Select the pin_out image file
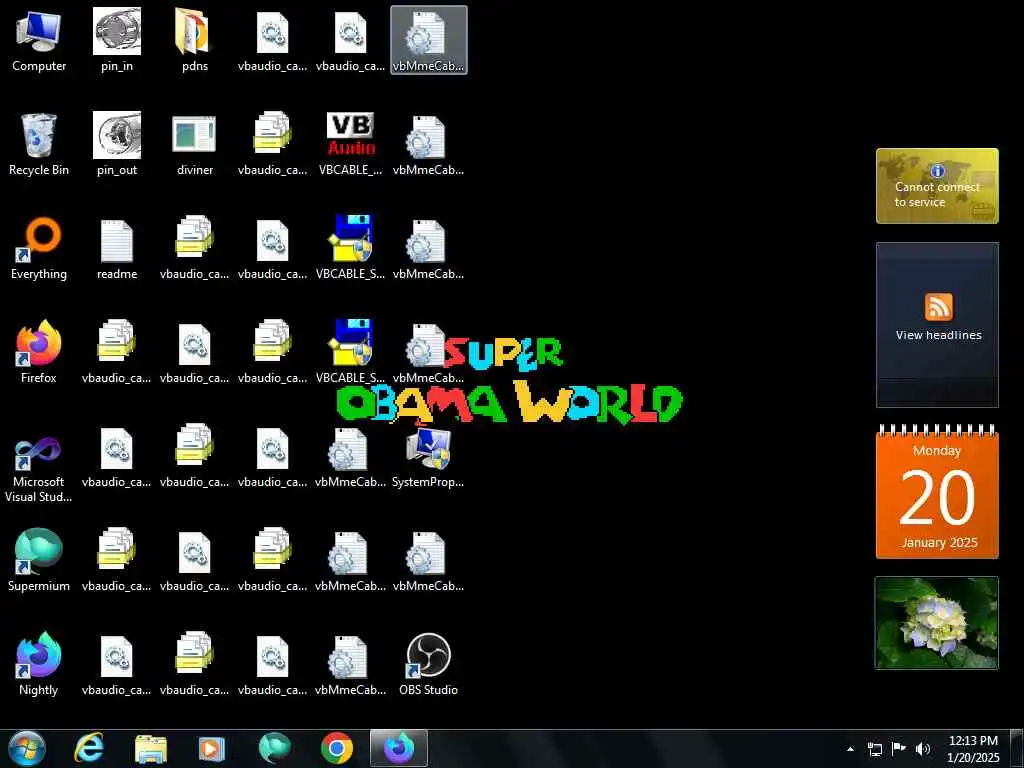Viewport: 1024px width, 768px height. 117,144
